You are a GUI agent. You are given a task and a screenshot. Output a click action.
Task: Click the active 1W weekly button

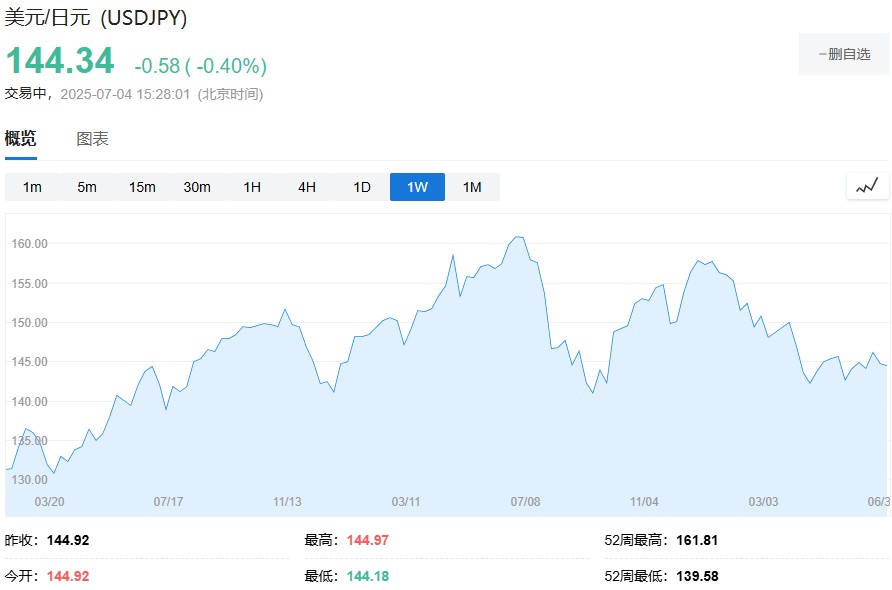[417, 187]
